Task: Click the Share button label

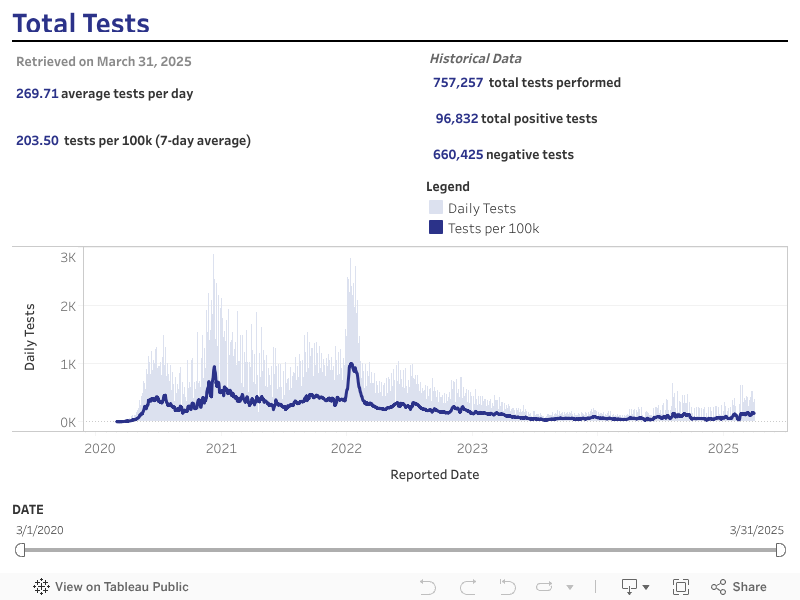Action: [749, 587]
